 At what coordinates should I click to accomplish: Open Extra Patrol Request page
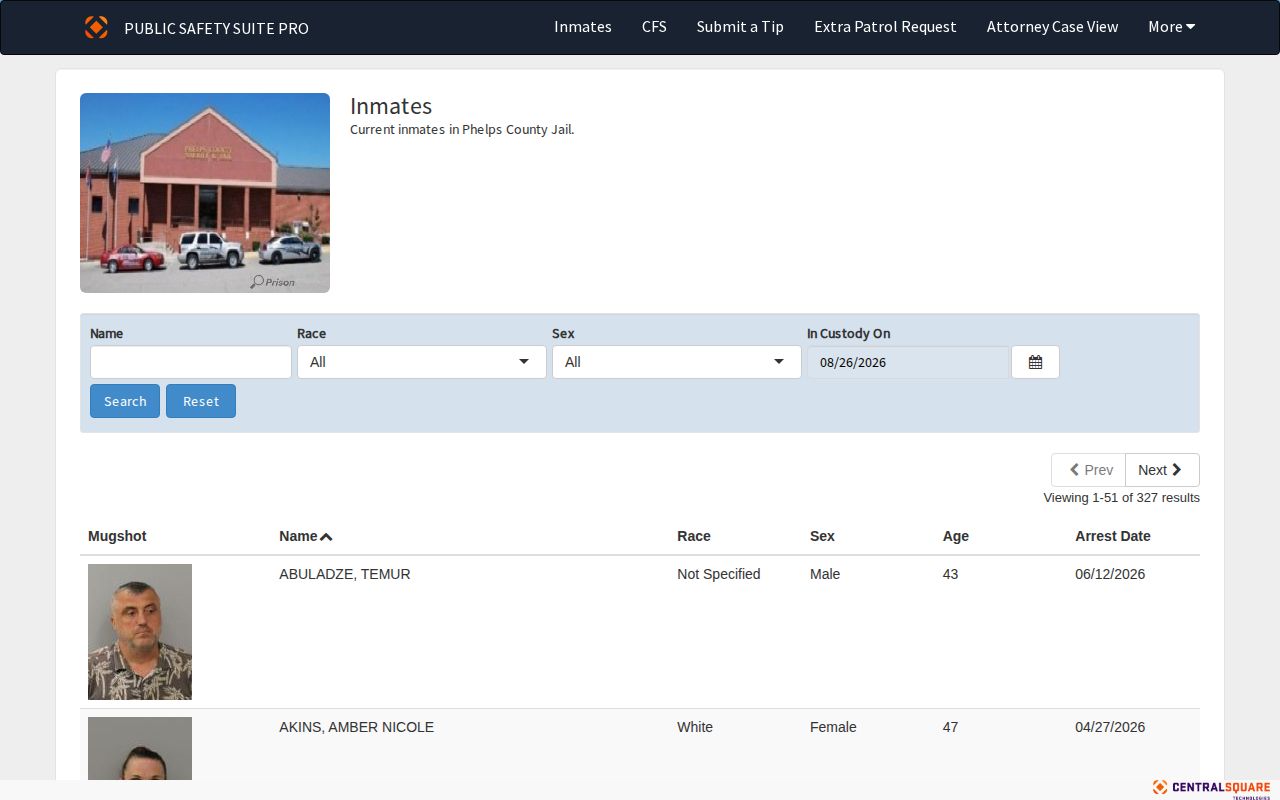[885, 27]
